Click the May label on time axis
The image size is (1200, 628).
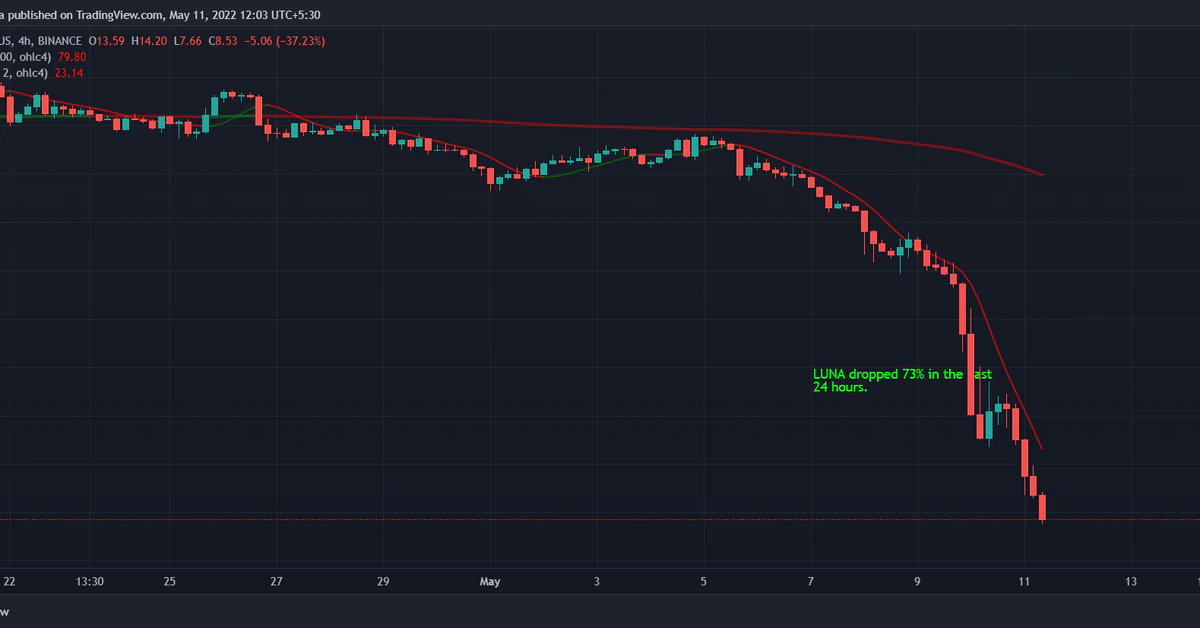(489, 581)
